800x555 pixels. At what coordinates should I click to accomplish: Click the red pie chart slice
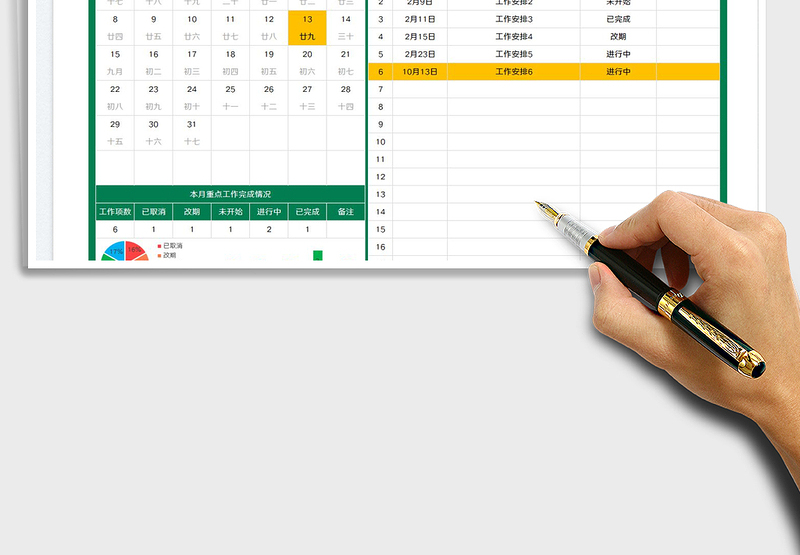136,251
